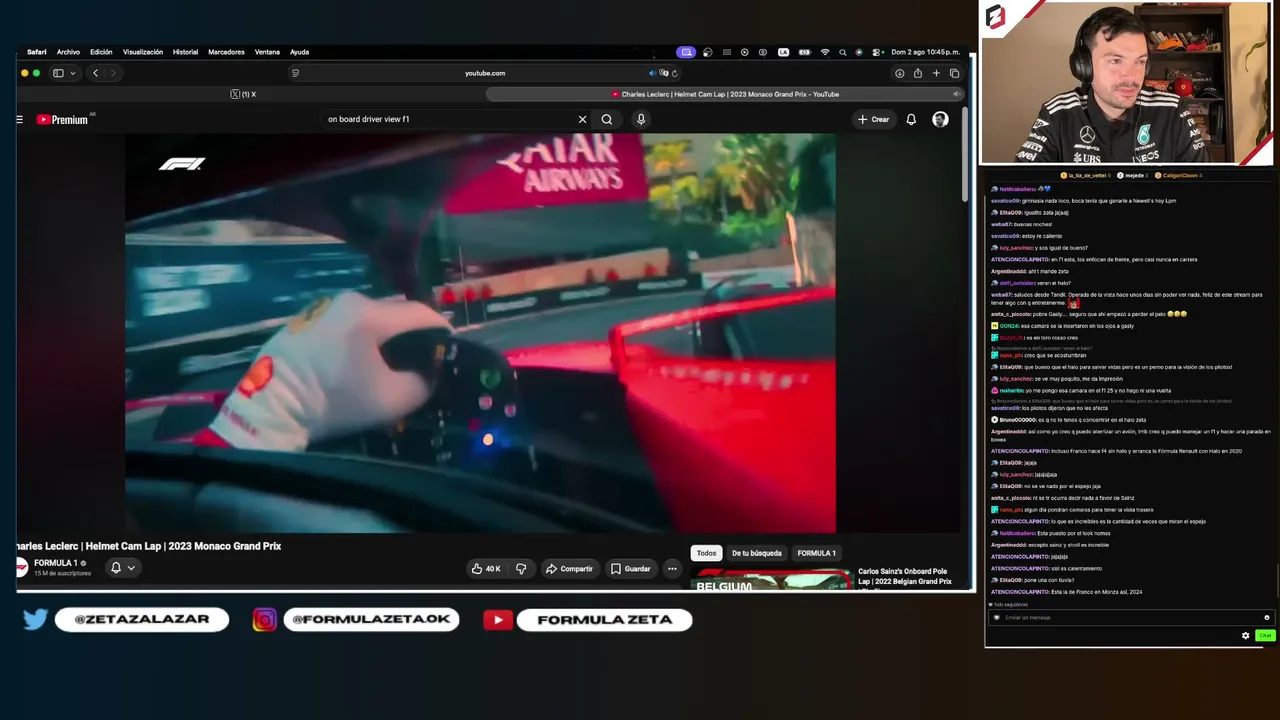Select the FORMULA 1 filter chip
Image resolution: width=1280 pixels, height=720 pixels.
pyautogui.click(x=816, y=553)
